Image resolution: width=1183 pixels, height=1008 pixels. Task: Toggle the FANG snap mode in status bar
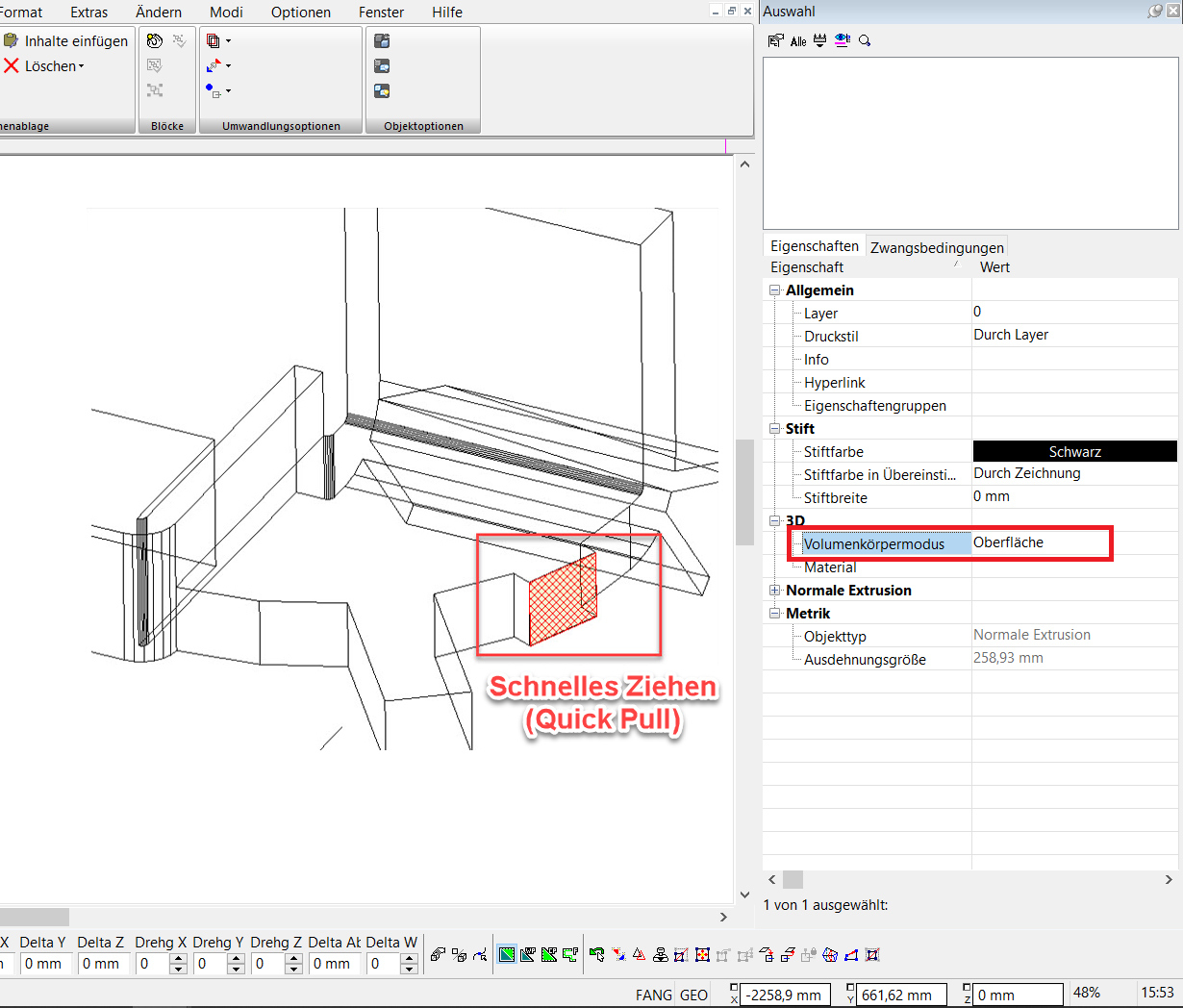(x=654, y=995)
